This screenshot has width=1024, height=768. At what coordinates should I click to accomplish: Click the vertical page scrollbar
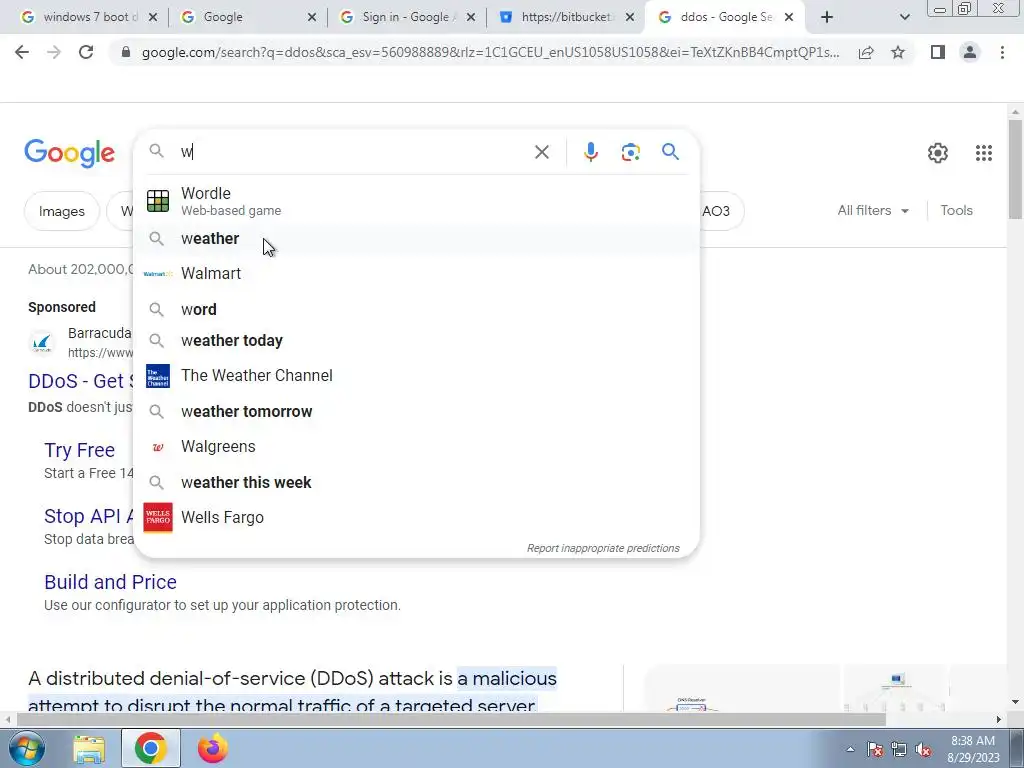coord(1015,170)
